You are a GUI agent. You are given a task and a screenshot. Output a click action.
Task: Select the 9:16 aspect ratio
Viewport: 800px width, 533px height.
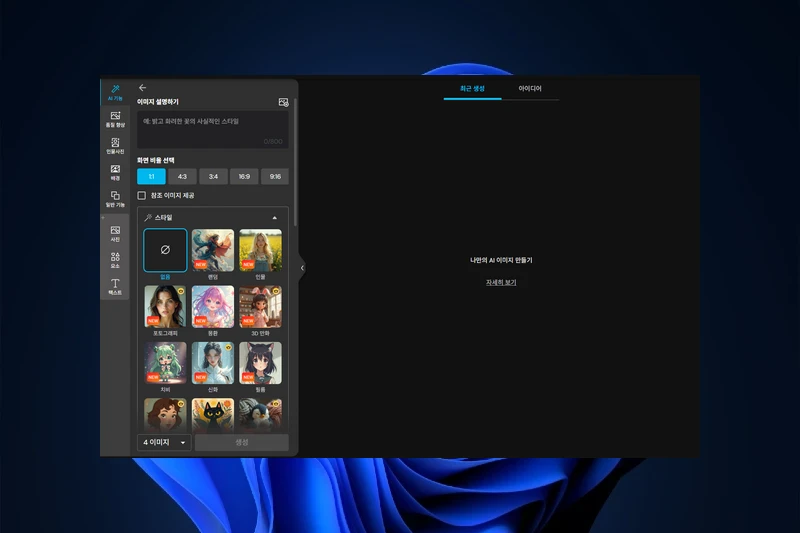[275, 176]
